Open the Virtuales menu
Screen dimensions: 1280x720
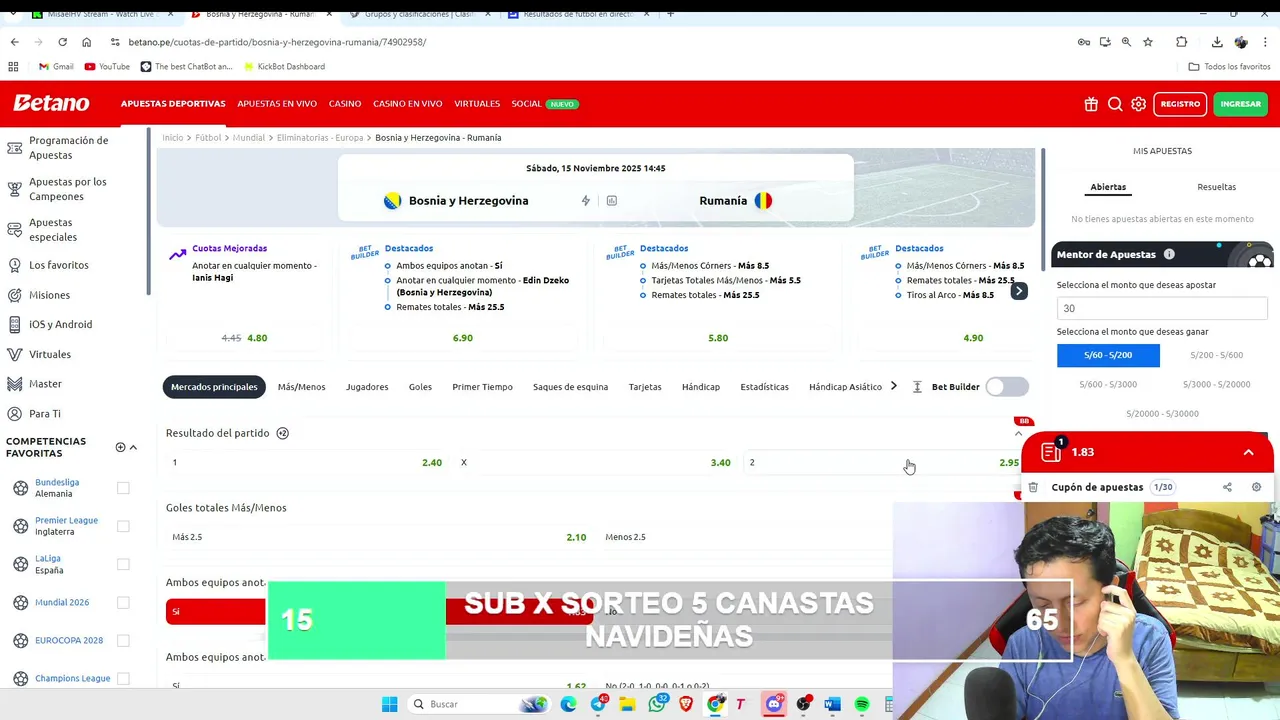tap(477, 104)
